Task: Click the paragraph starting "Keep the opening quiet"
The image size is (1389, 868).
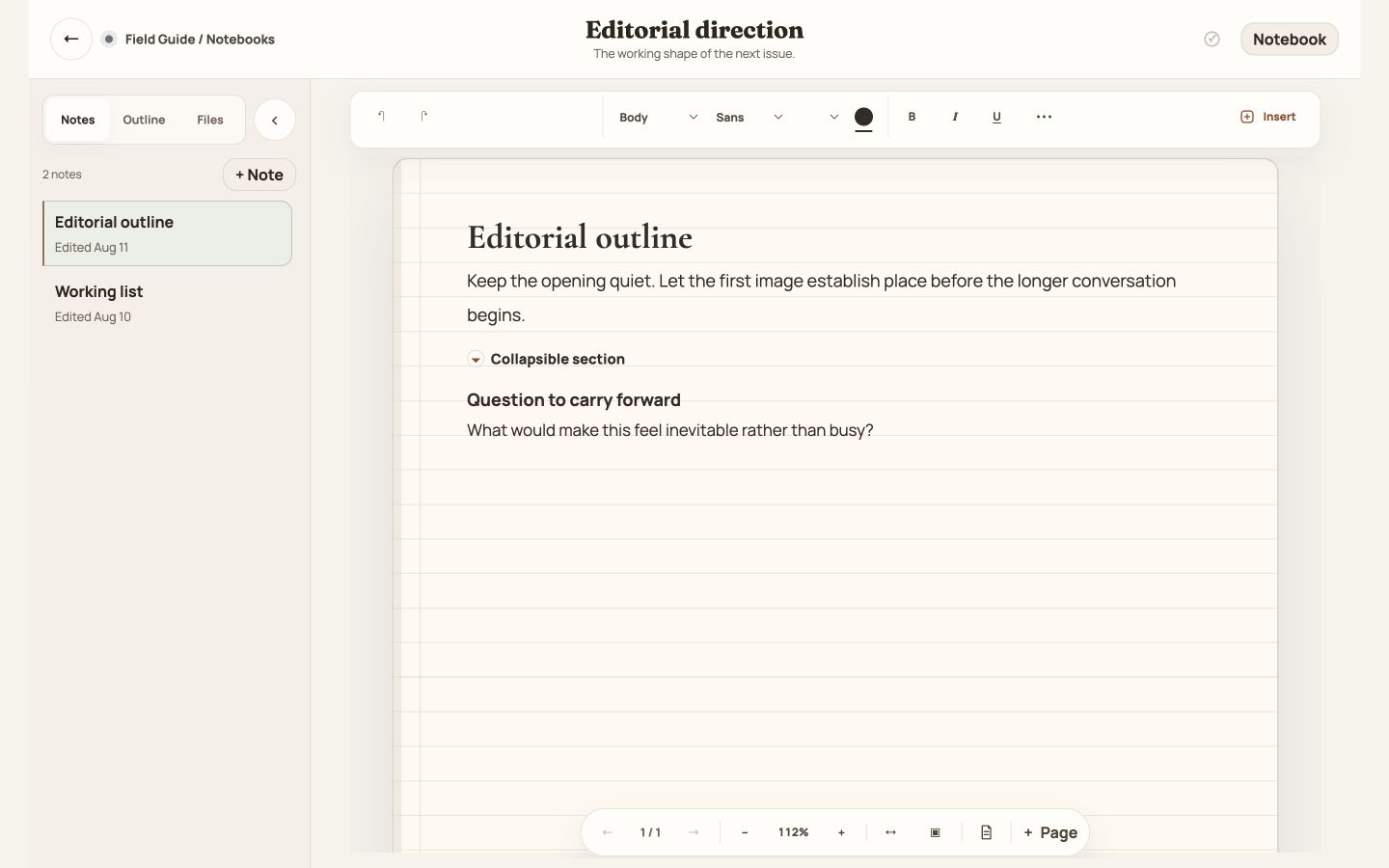Action: click(x=822, y=298)
